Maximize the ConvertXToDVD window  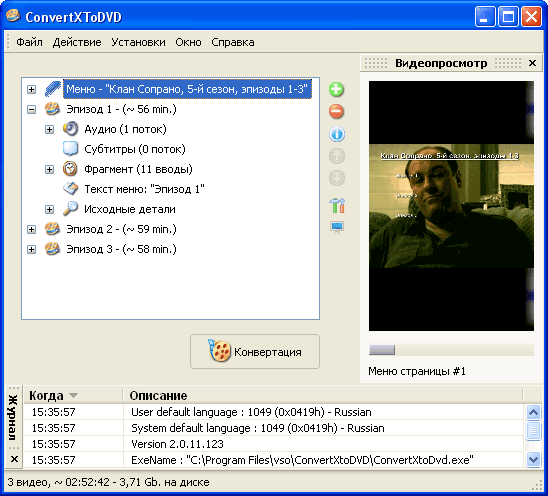tap(508, 16)
